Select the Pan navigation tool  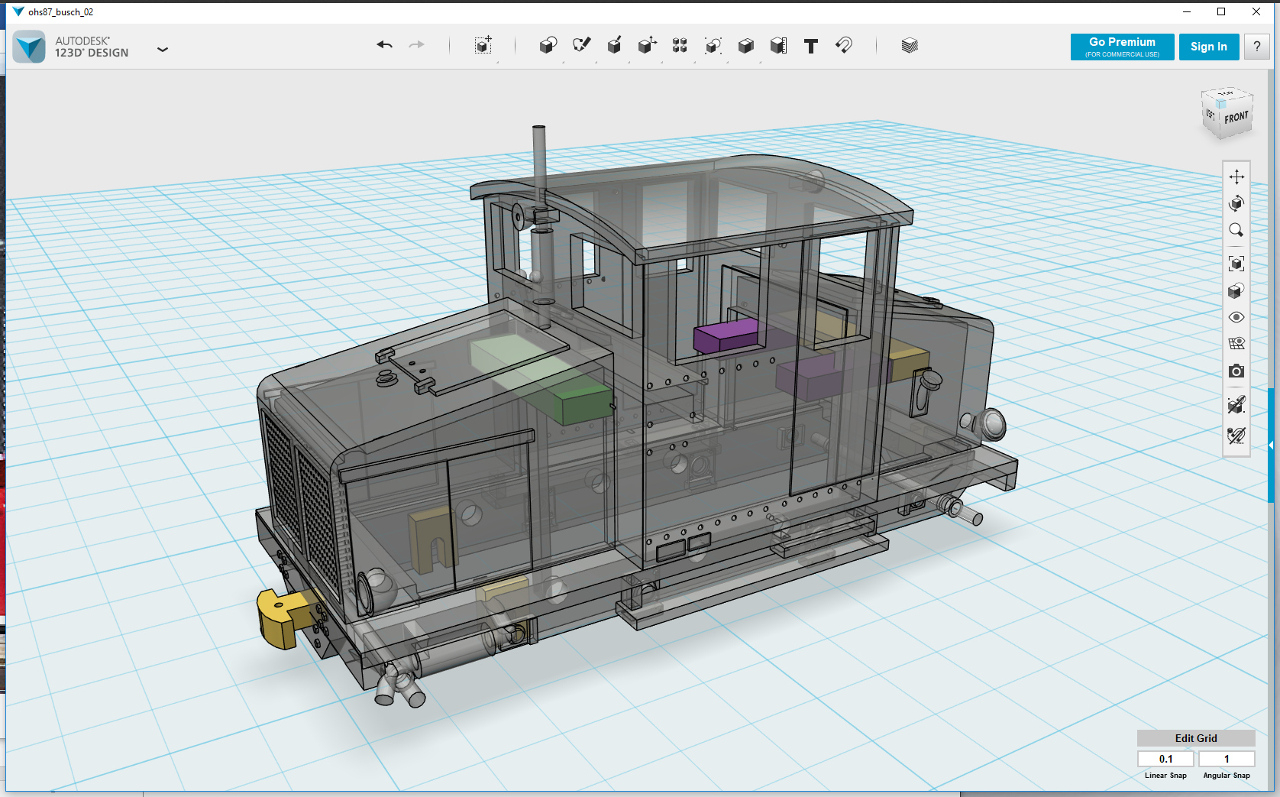tap(1237, 177)
